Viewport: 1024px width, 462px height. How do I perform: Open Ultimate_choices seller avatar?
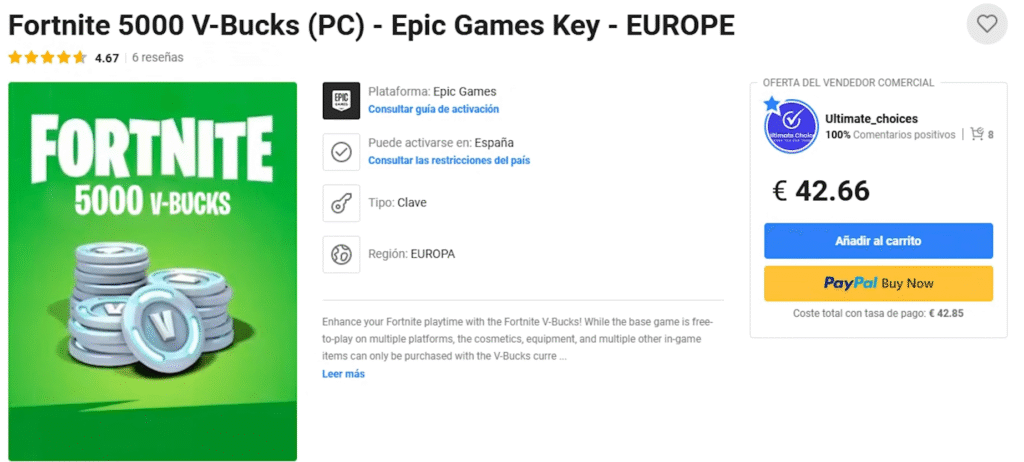tap(791, 125)
